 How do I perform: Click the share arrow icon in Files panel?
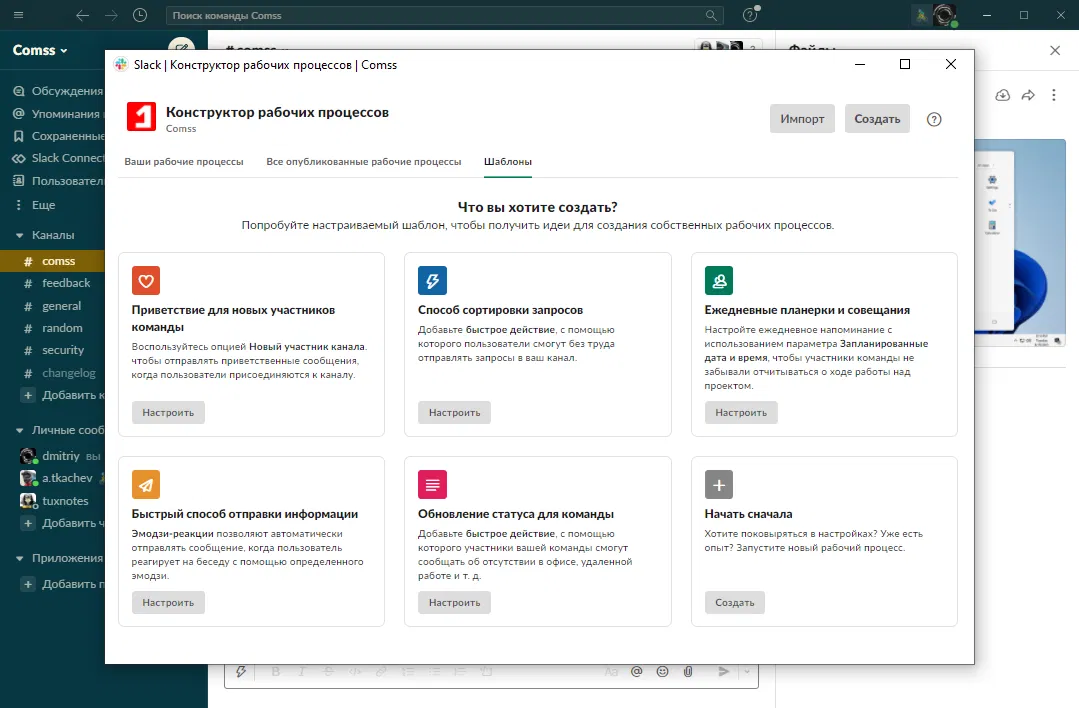[1028, 95]
